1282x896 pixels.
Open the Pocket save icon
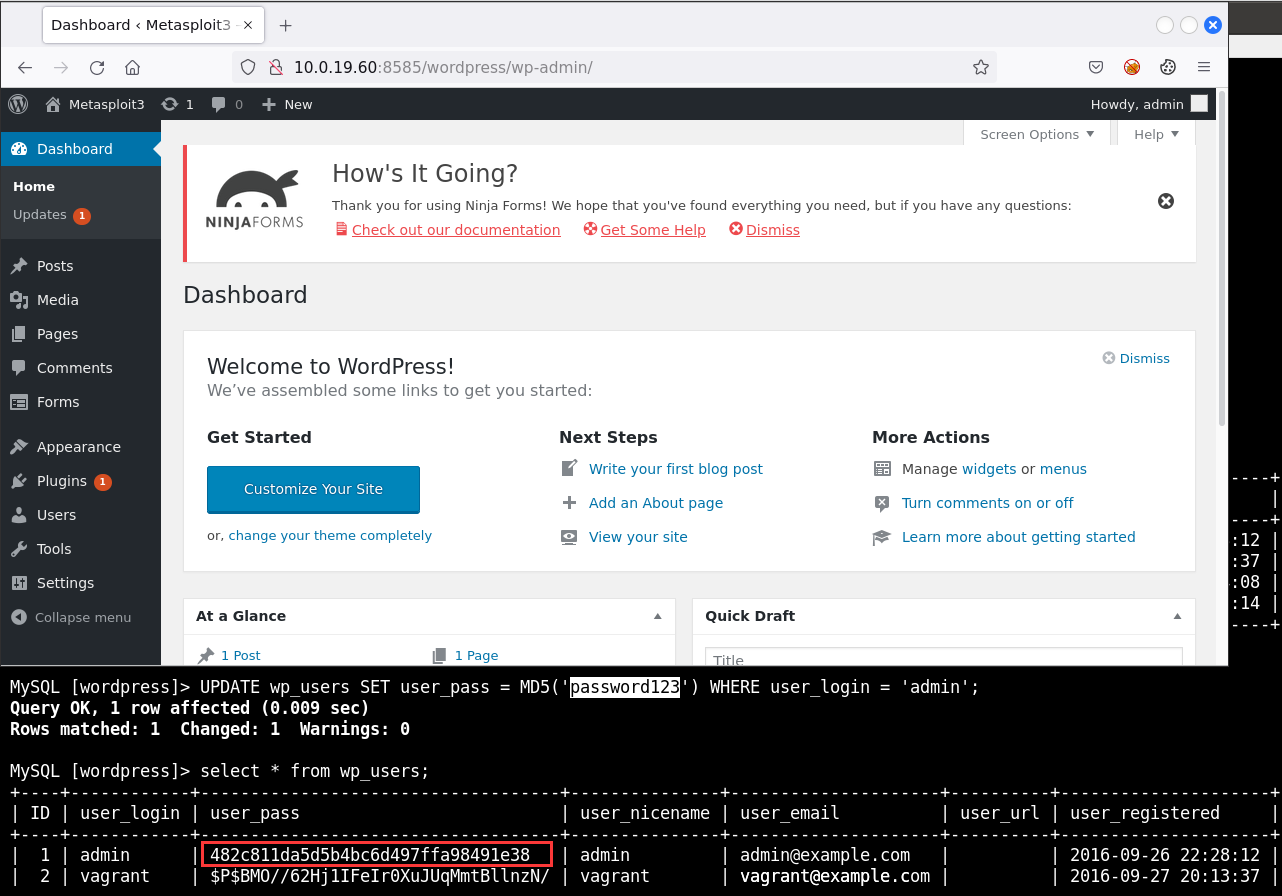tap(1096, 67)
